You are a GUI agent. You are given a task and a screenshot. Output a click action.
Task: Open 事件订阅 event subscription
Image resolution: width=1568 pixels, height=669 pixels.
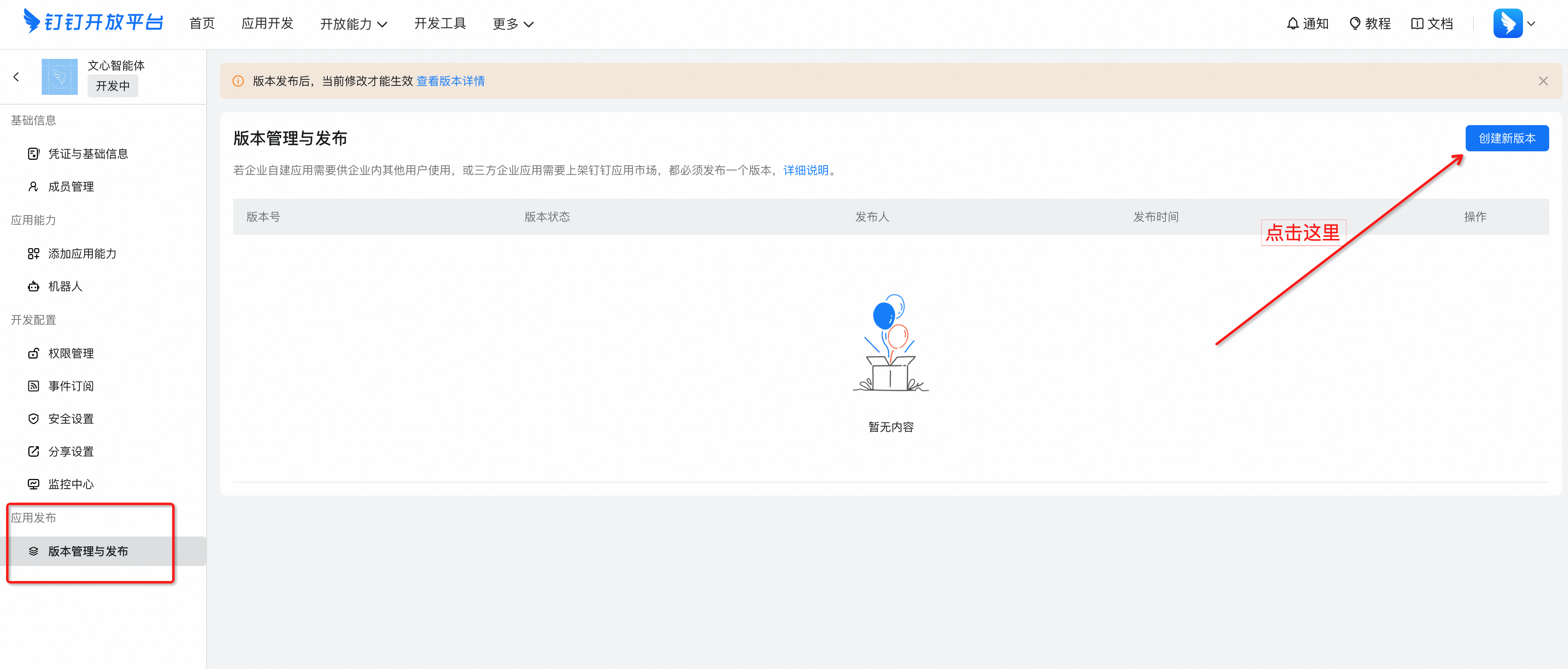click(71, 386)
